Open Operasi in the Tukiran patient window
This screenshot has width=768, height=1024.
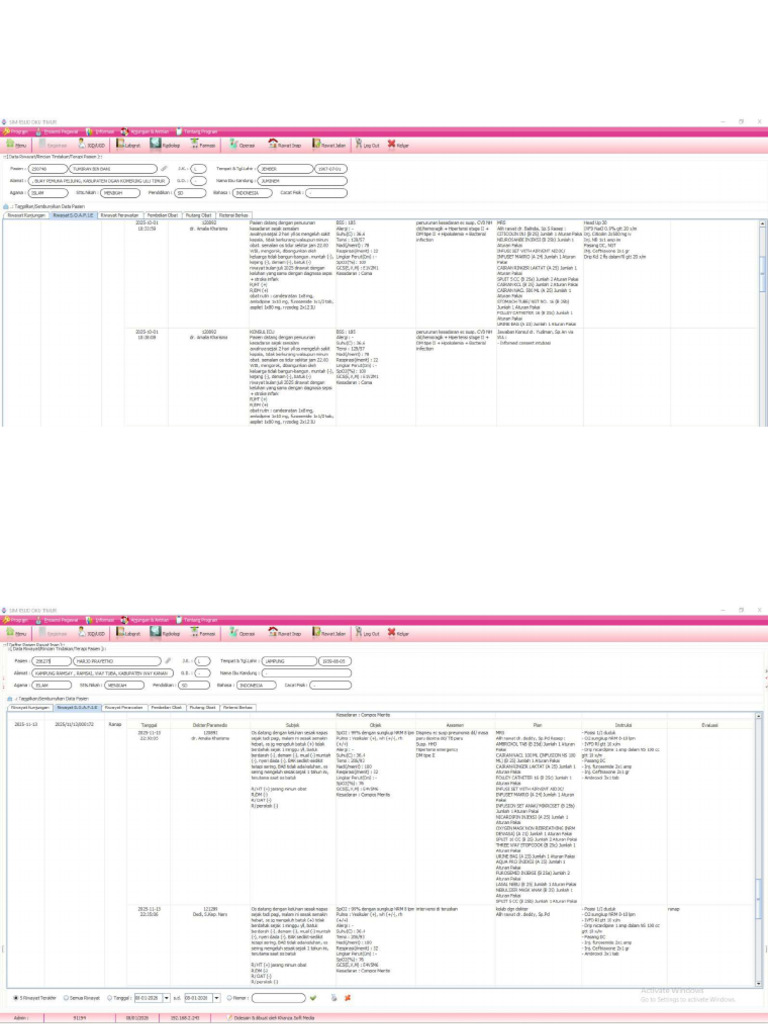(x=242, y=145)
